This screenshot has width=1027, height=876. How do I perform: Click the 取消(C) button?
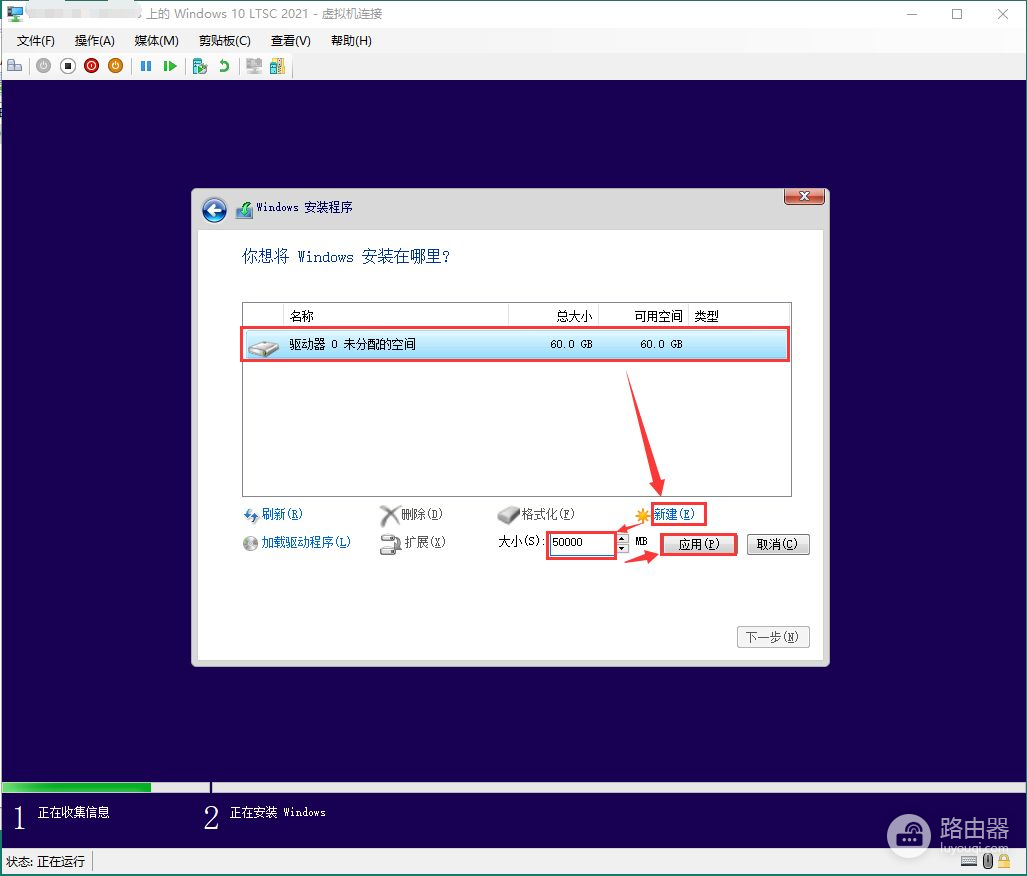click(x=777, y=545)
